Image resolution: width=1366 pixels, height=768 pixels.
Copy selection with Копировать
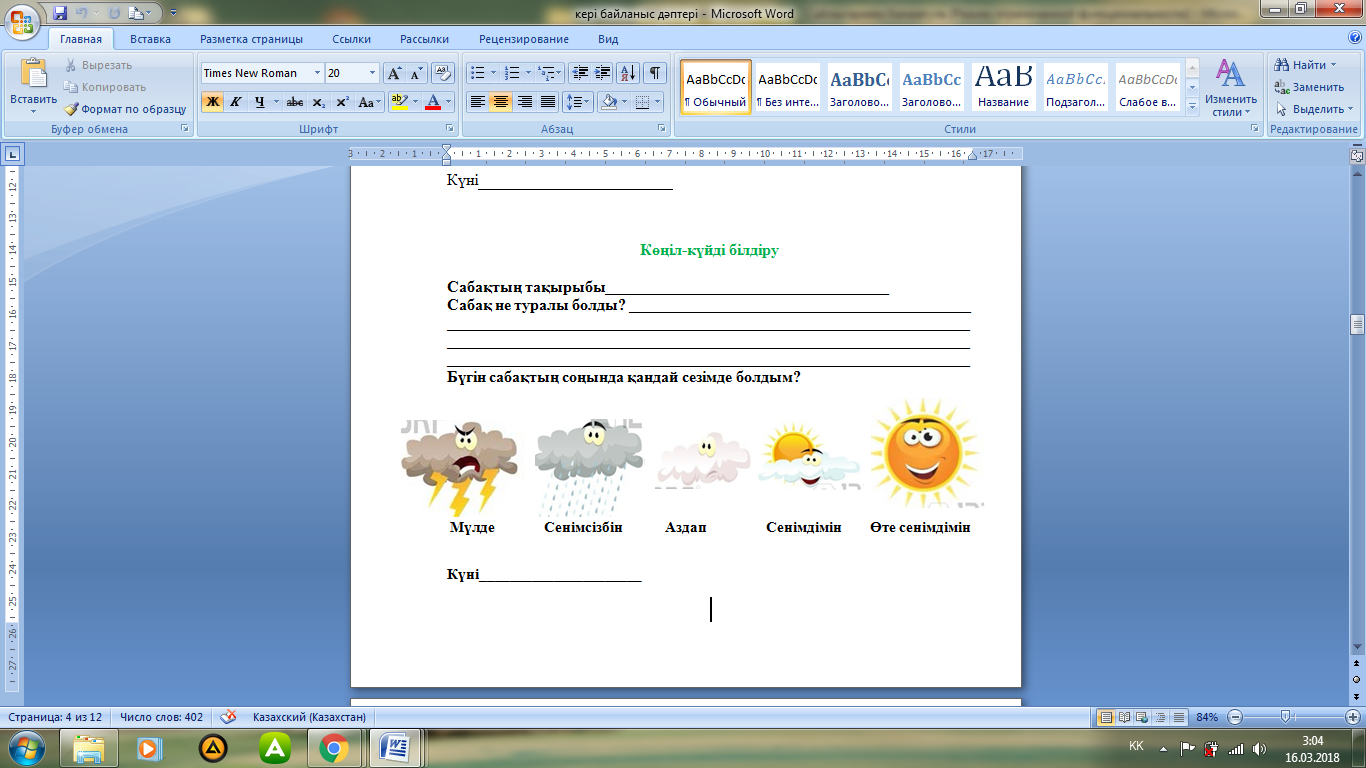[105, 87]
